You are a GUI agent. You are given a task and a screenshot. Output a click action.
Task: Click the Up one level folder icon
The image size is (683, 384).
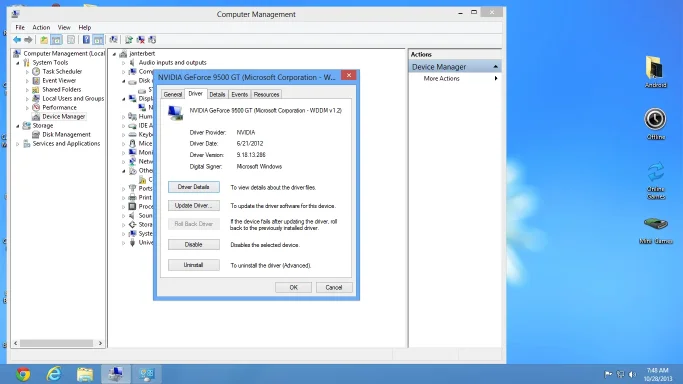coord(44,40)
